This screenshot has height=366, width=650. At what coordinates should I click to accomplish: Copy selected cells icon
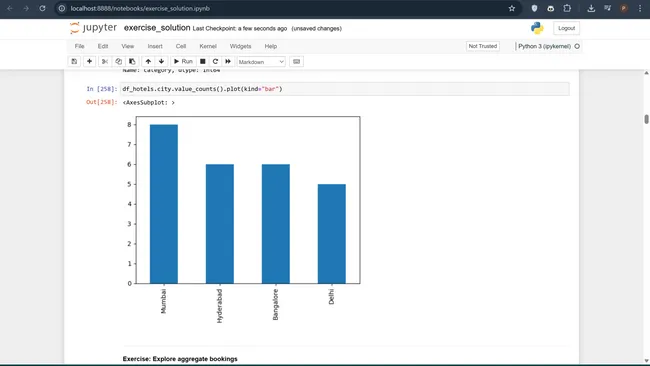coord(119,61)
